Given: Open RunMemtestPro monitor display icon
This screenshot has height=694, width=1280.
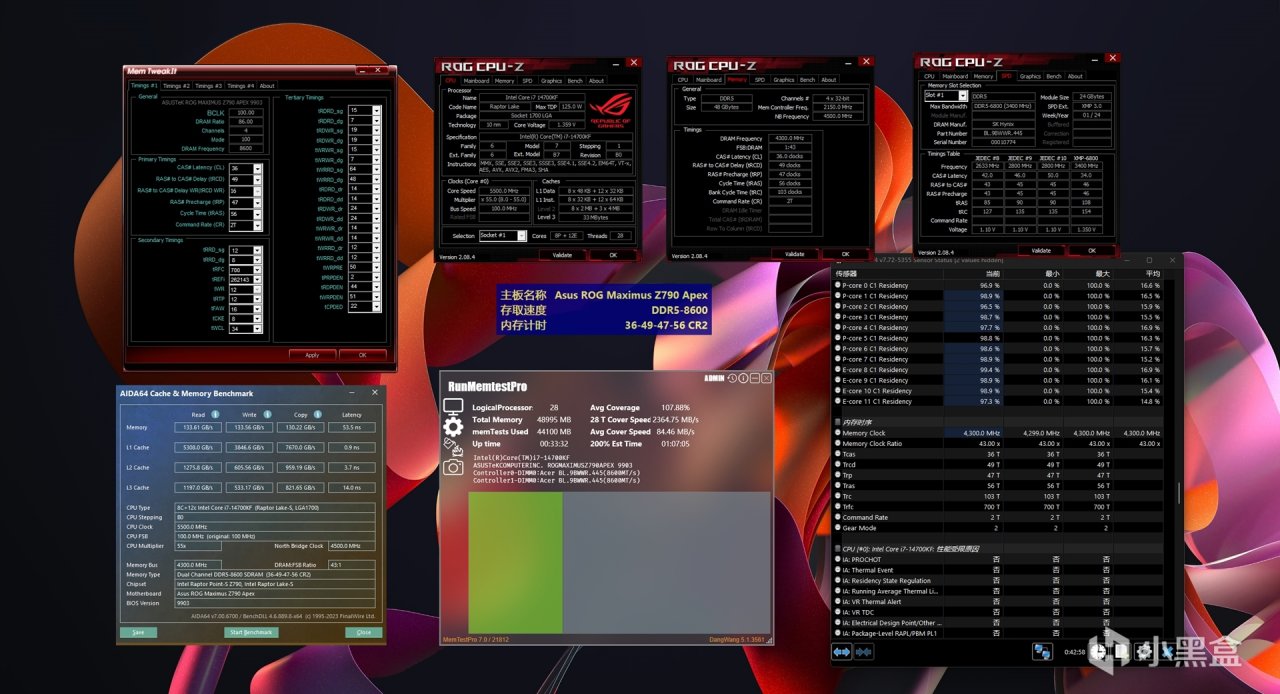Looking at the screenshot, I should [x=453, y=408].
